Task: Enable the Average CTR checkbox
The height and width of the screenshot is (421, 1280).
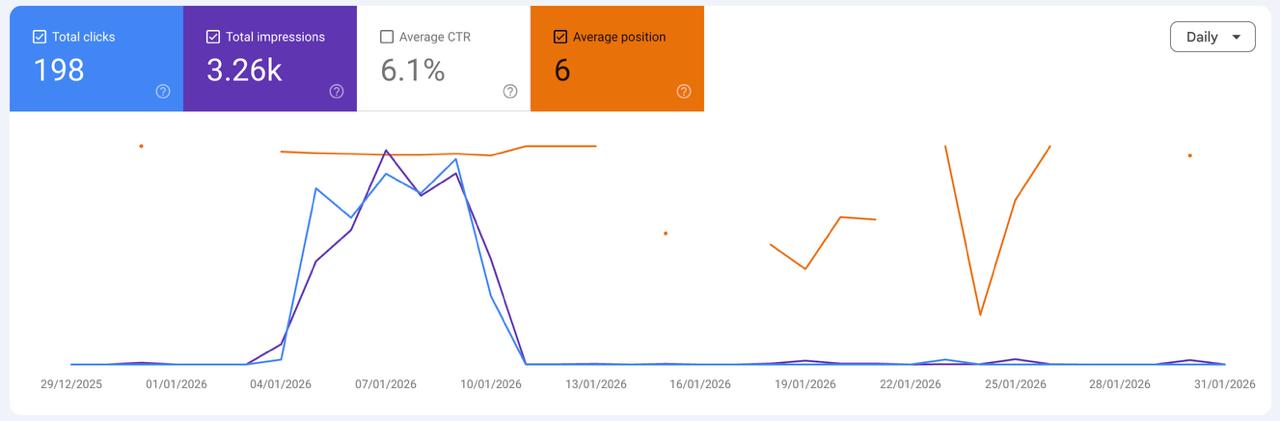Action: click(x=387, y=37)
